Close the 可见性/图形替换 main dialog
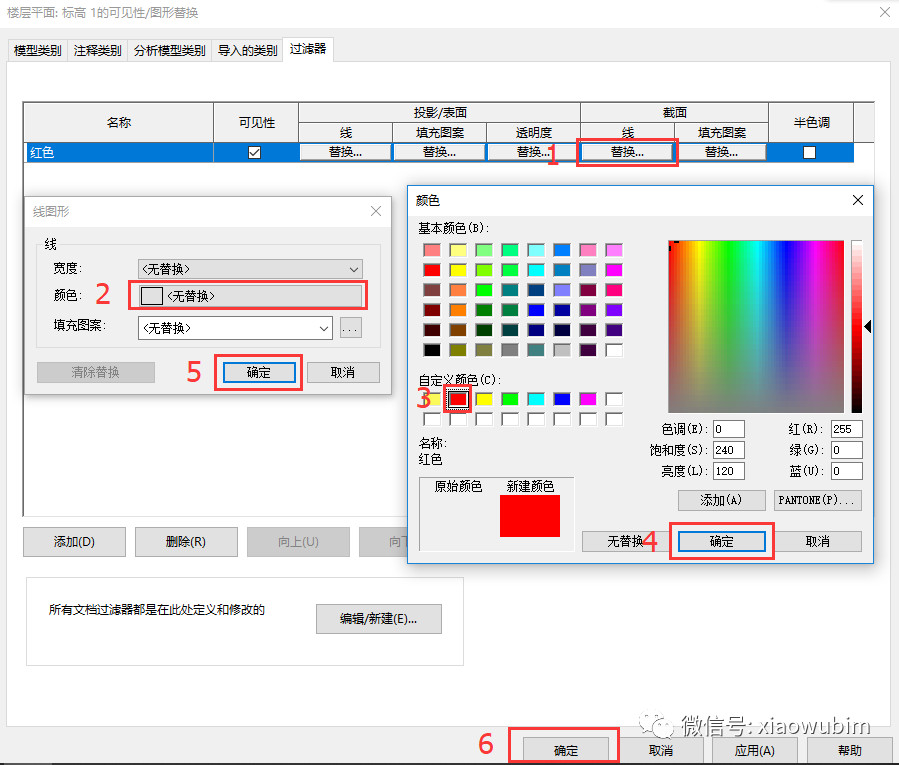Image resolution: width=899 pixels, height=765 pixels. pos(885,13)
